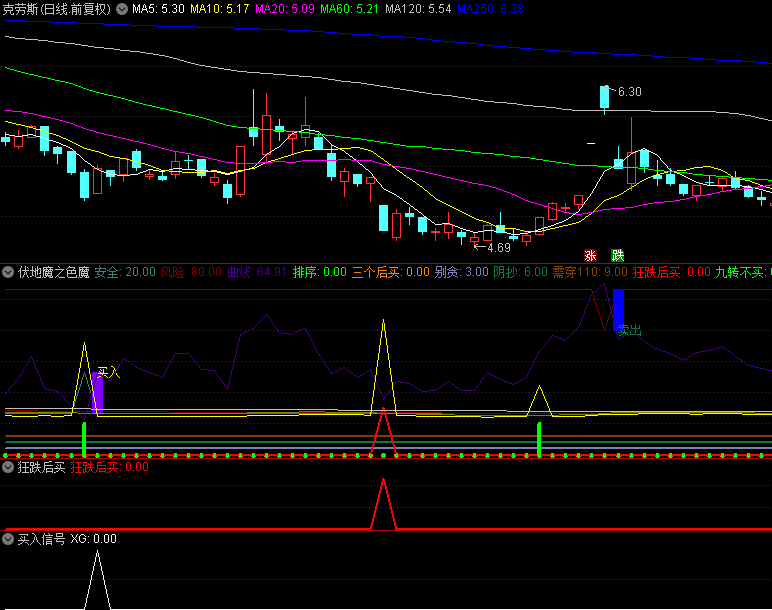Expand the main chart indicator dropdown arrow

point(122,9)
